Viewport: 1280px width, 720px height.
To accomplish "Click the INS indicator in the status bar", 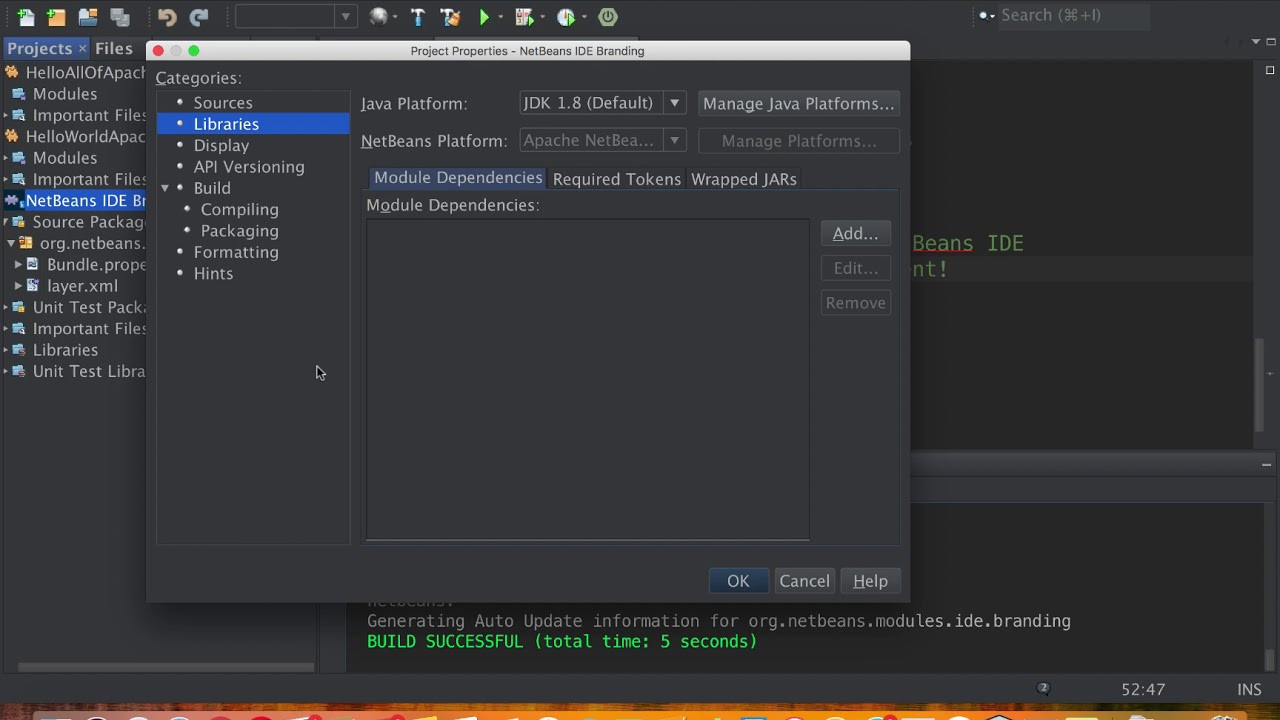I will point(1249,689).
